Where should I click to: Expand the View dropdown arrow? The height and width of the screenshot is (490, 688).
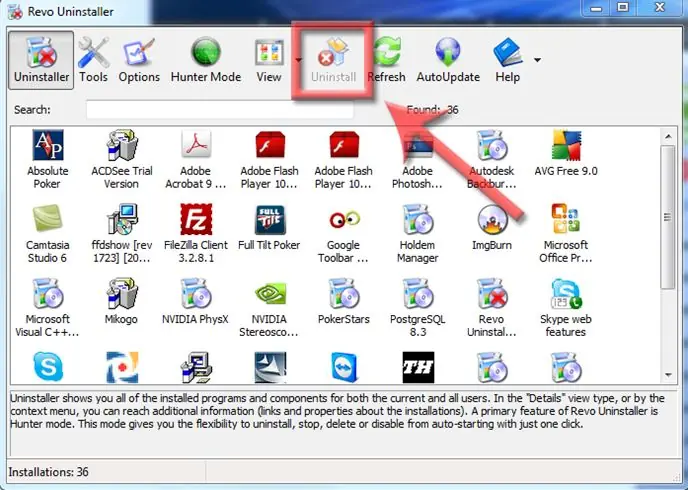(x=298, y=60)
